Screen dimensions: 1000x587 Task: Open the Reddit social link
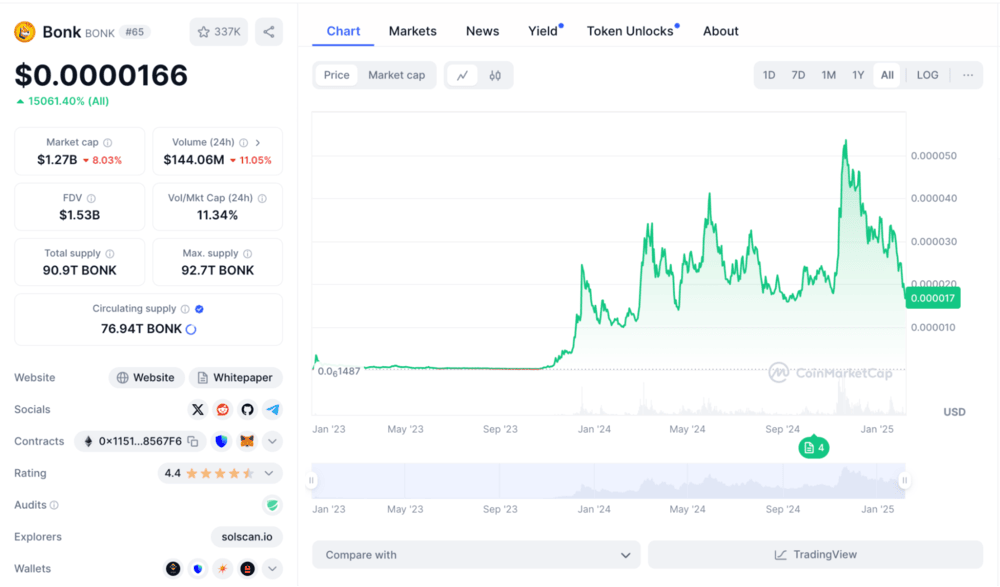(x=222, y=409)
